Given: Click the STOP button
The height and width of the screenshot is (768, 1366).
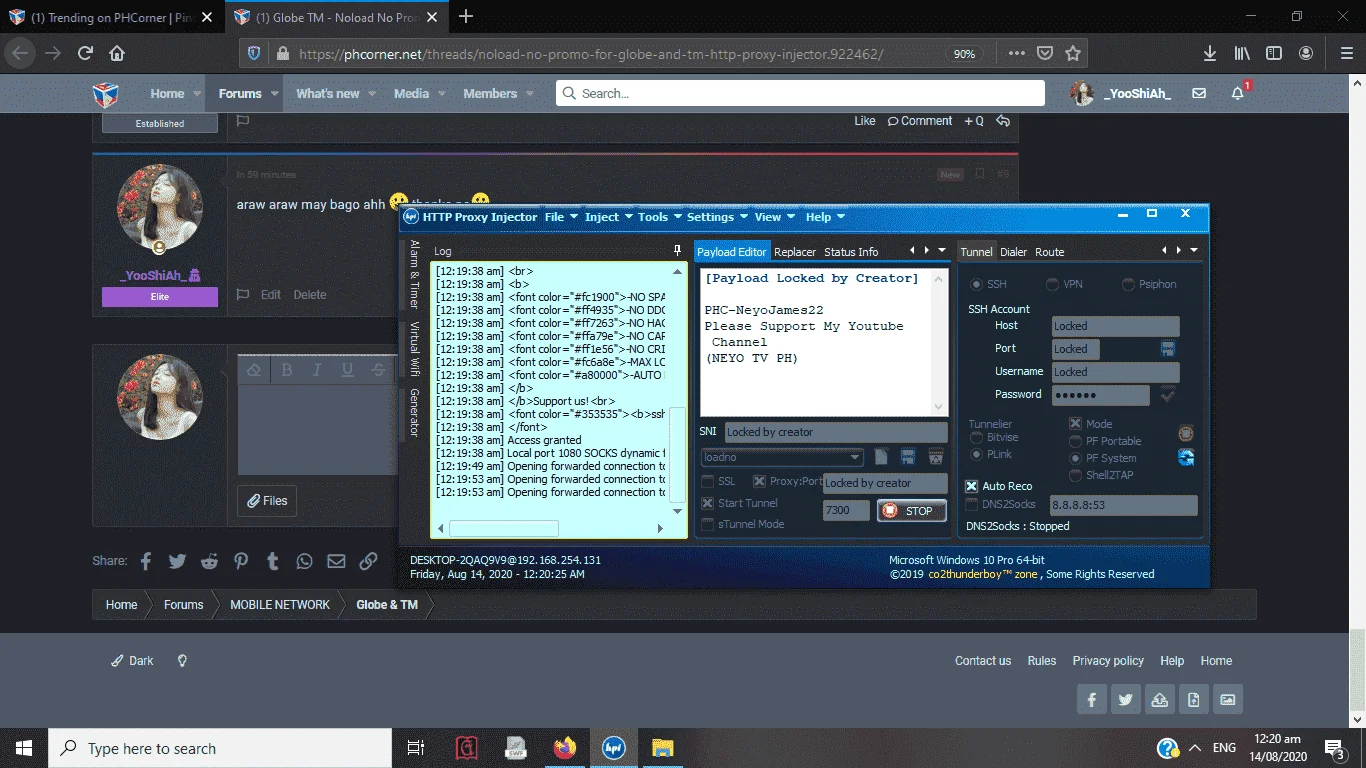Looking at the screenshot, I should pyautogui.click(x=911, y=511).
